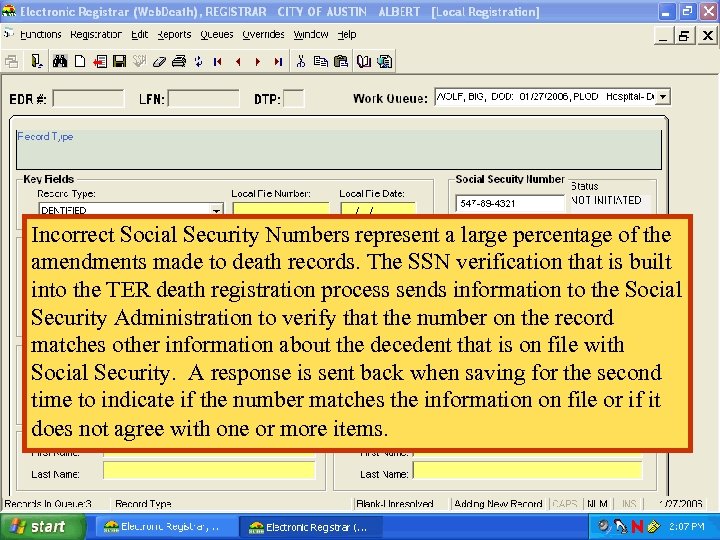720x540 pixels.
Task: Click the binoculars search icon
Action: pyautogui.click(x=60, y=61)
